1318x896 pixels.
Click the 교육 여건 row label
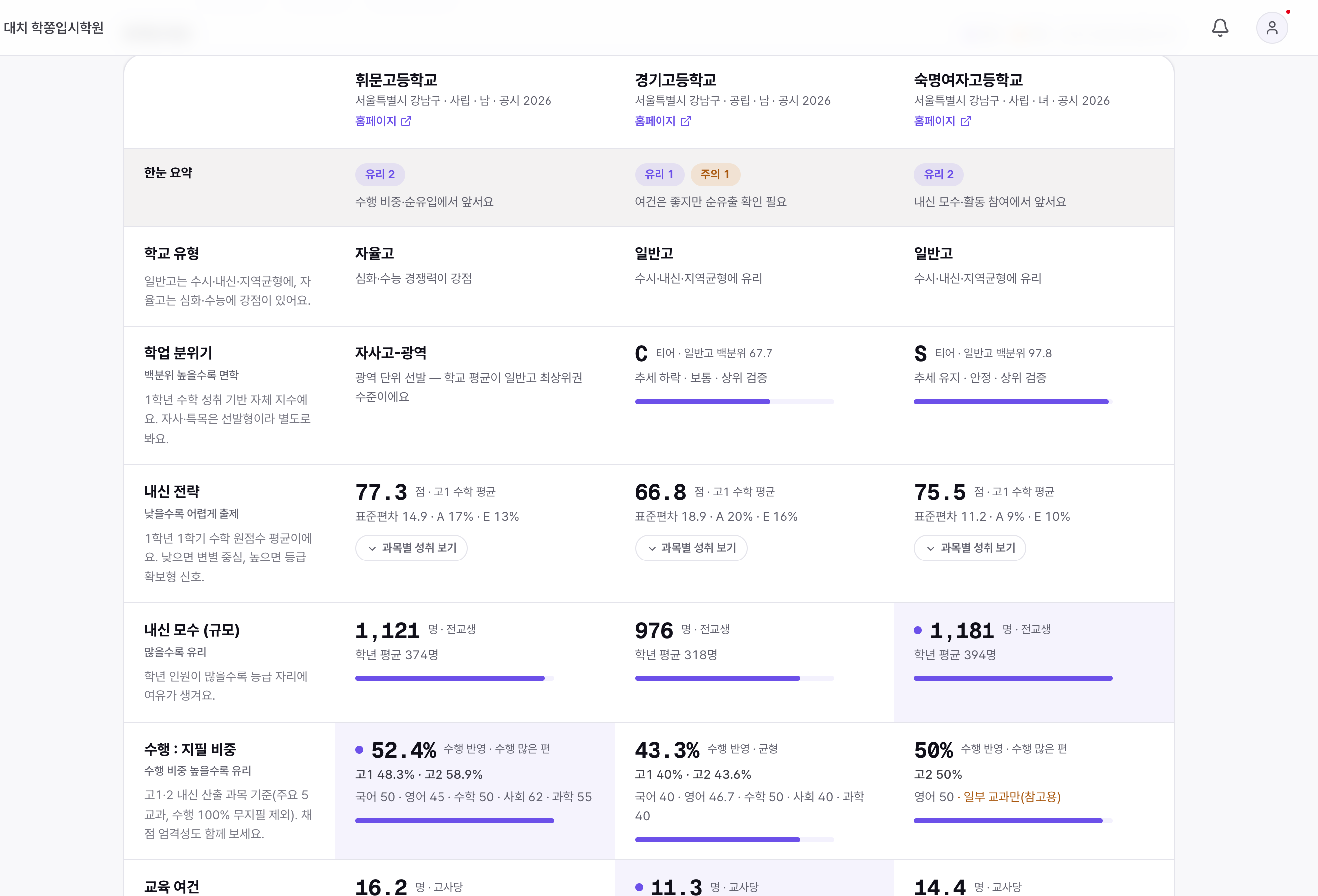click(172, 887)
